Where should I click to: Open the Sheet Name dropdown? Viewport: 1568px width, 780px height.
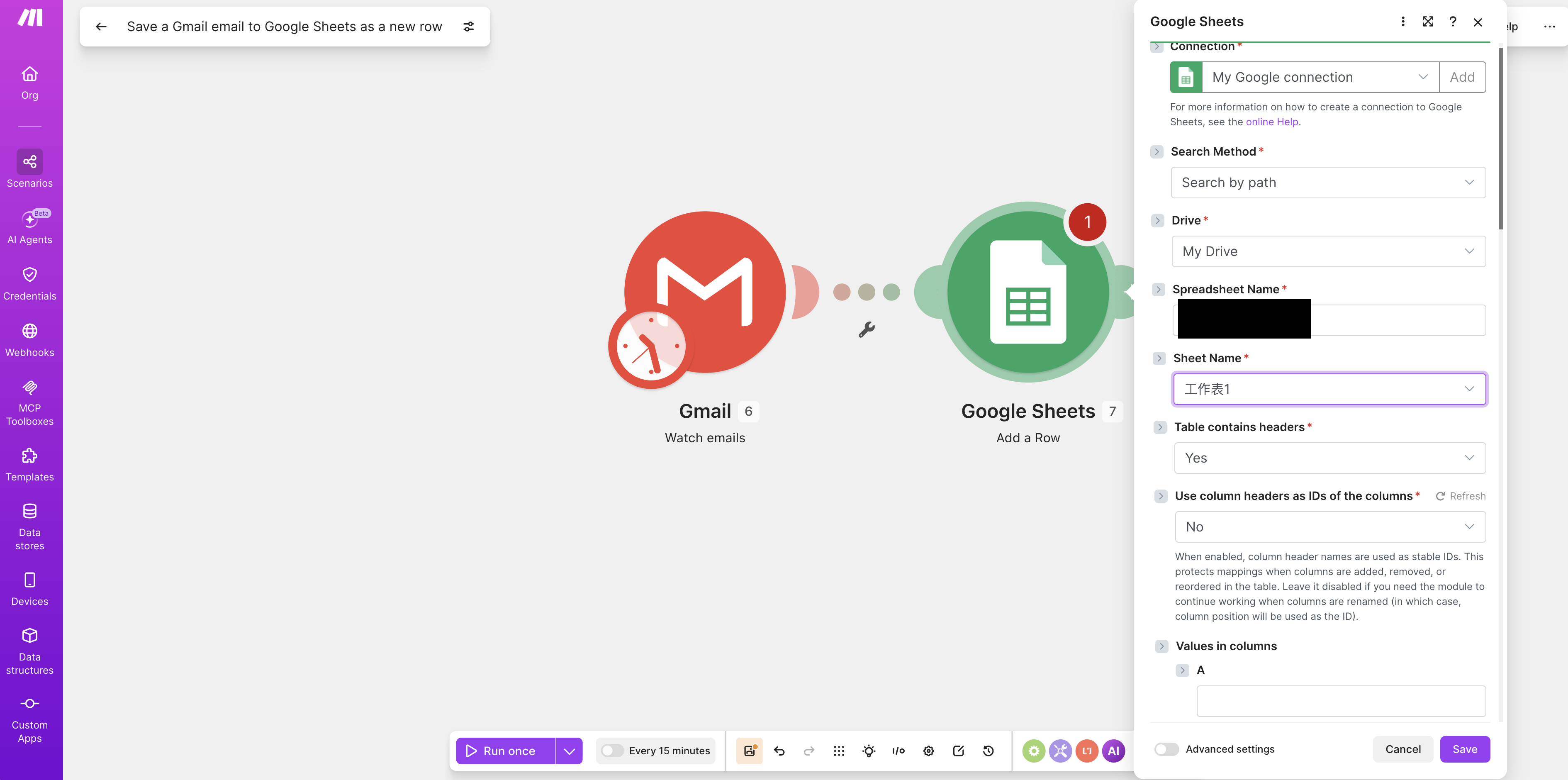click(x=1329, y=389)
